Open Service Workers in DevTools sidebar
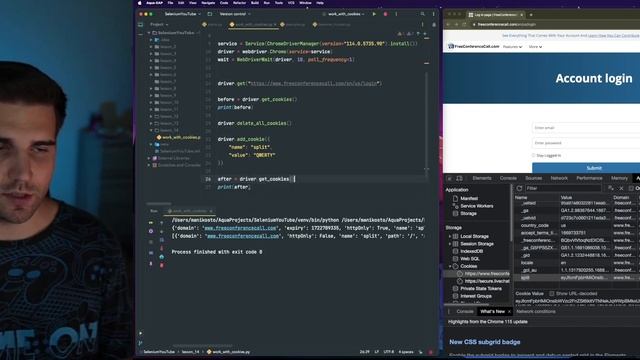This screenshot has width=640, height=360. pos(476,206)
